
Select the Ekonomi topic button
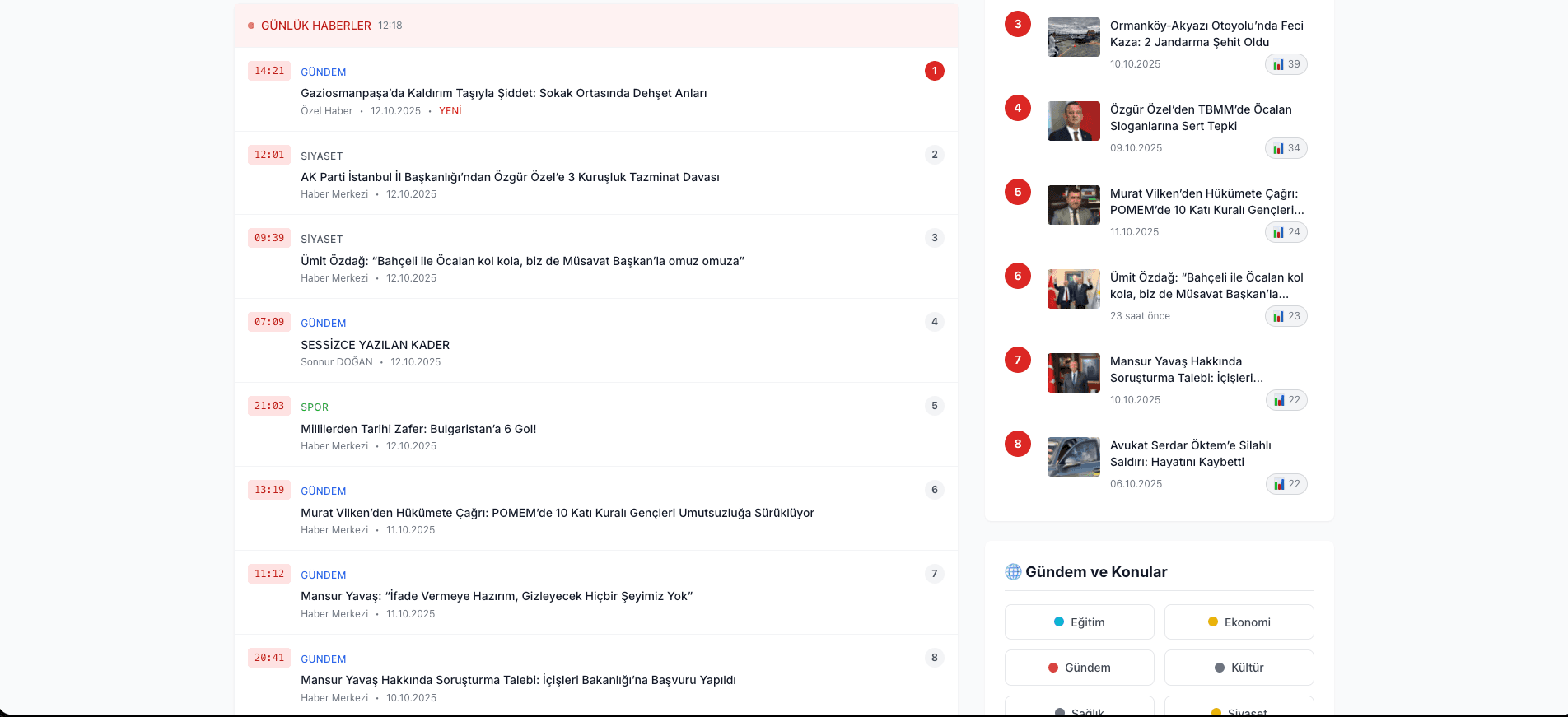[1239, 622]
